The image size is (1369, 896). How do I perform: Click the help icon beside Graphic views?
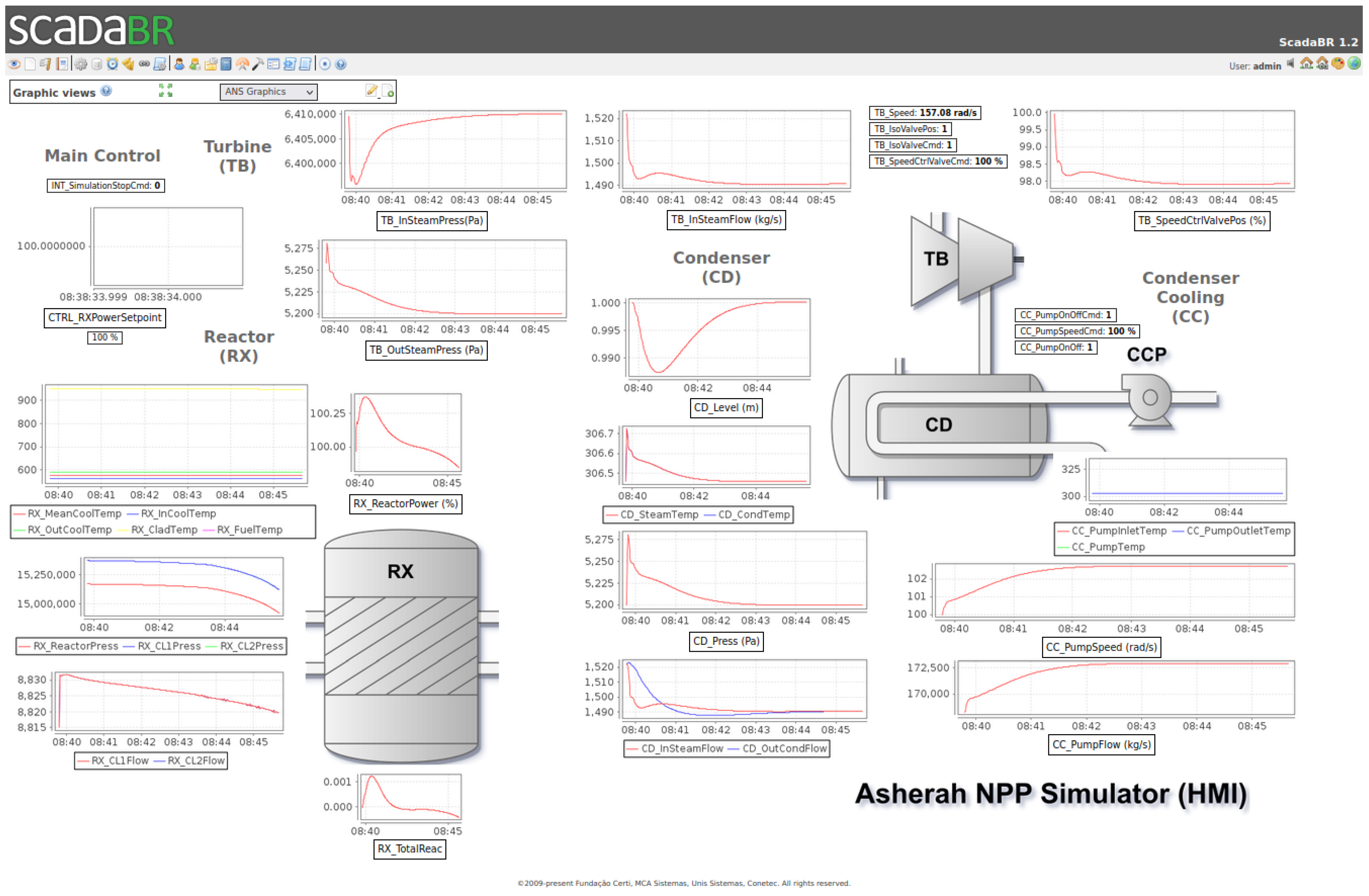(106, 91)
